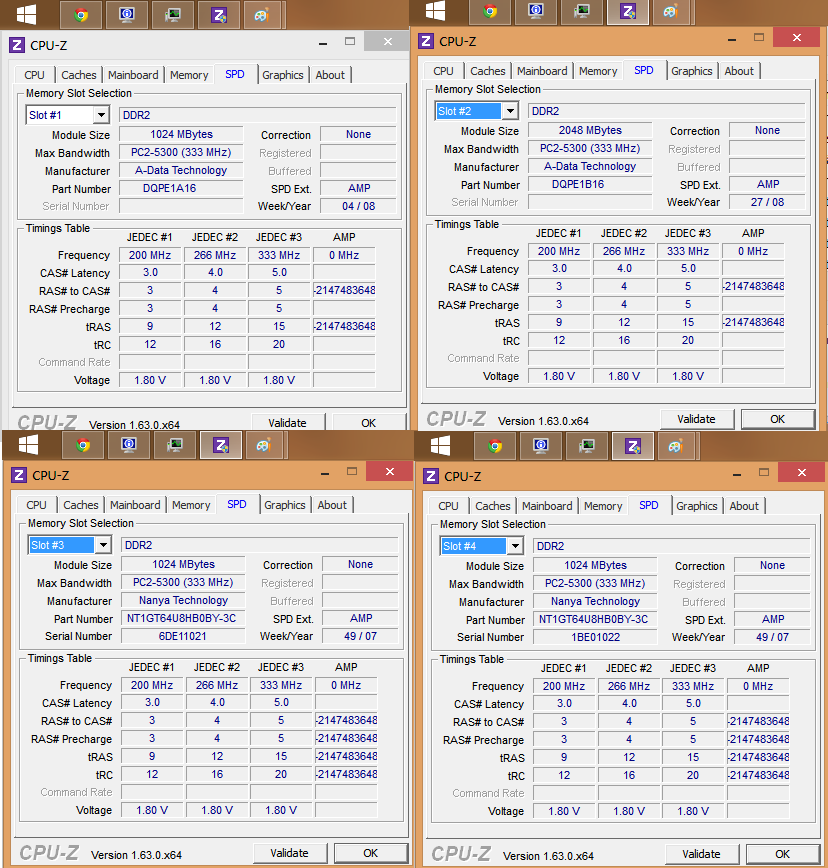The width and height of the screenshot is (828, 868).
Task: Switch to the CPU tab in the Slot #1 window
Action: 34,75
